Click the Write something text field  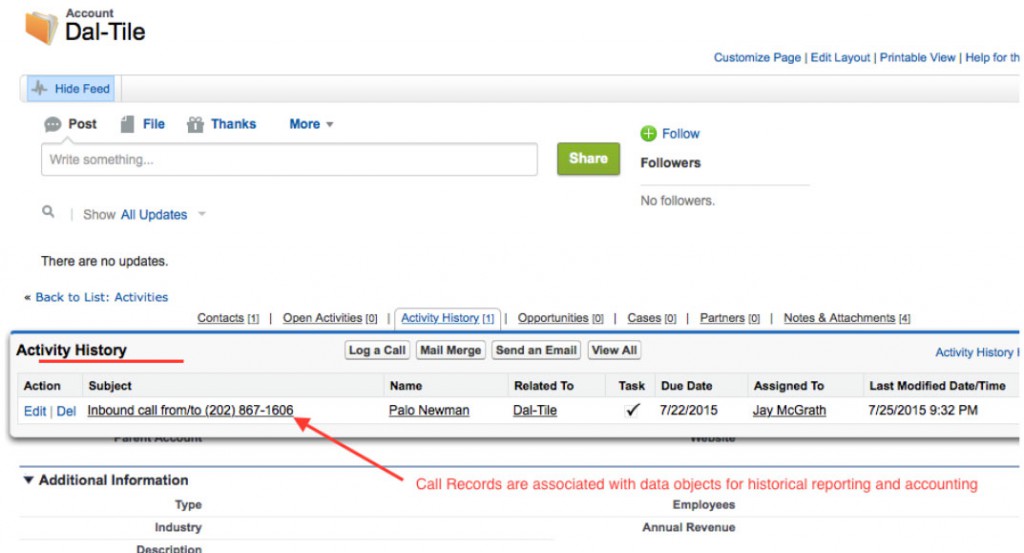[289, 160]
